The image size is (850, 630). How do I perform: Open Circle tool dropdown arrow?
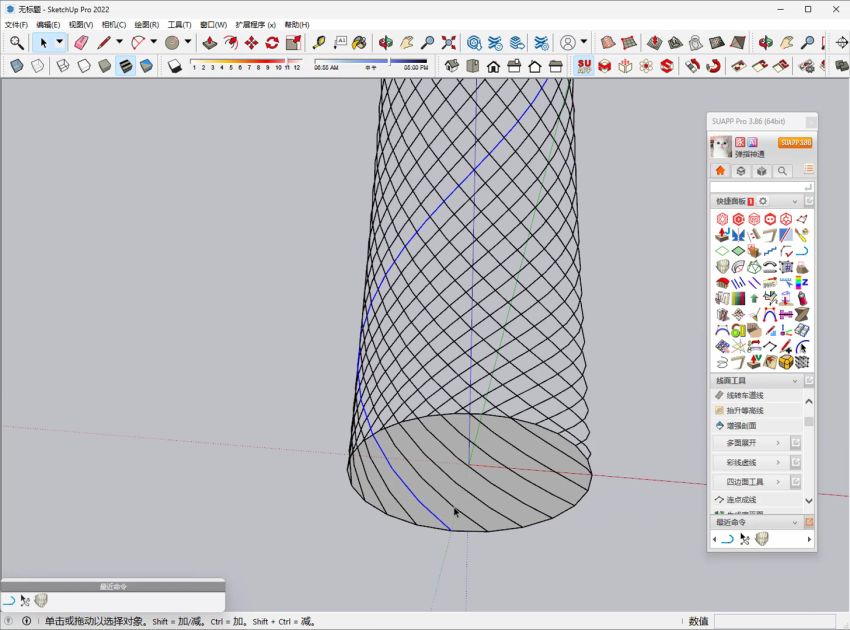[188, 42]
